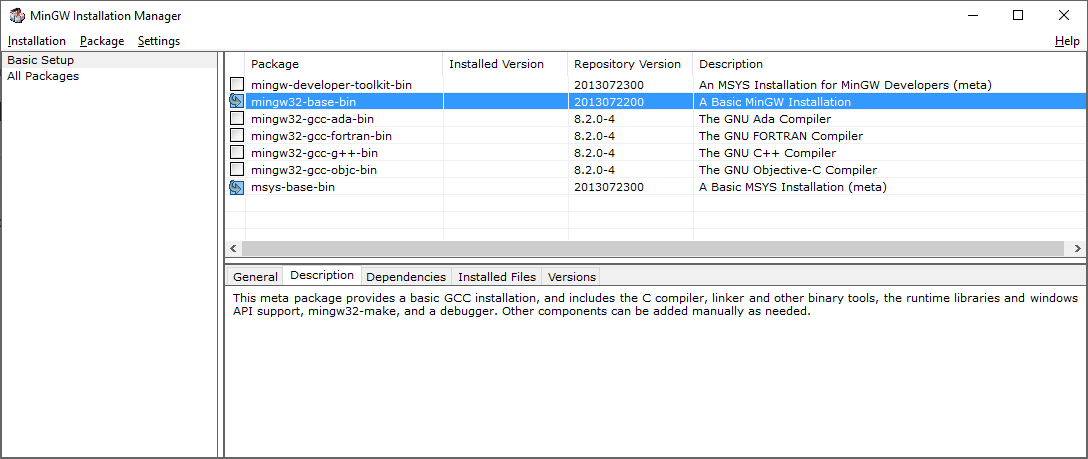Select the mingw32-gcc-g++-bin package name
1088x459 pixels.
coord(314,153)
